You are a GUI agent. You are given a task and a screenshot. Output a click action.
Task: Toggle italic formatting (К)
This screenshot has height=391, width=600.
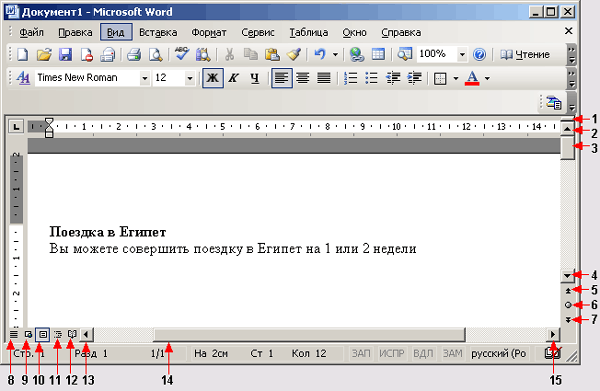[x=234, y=78]
